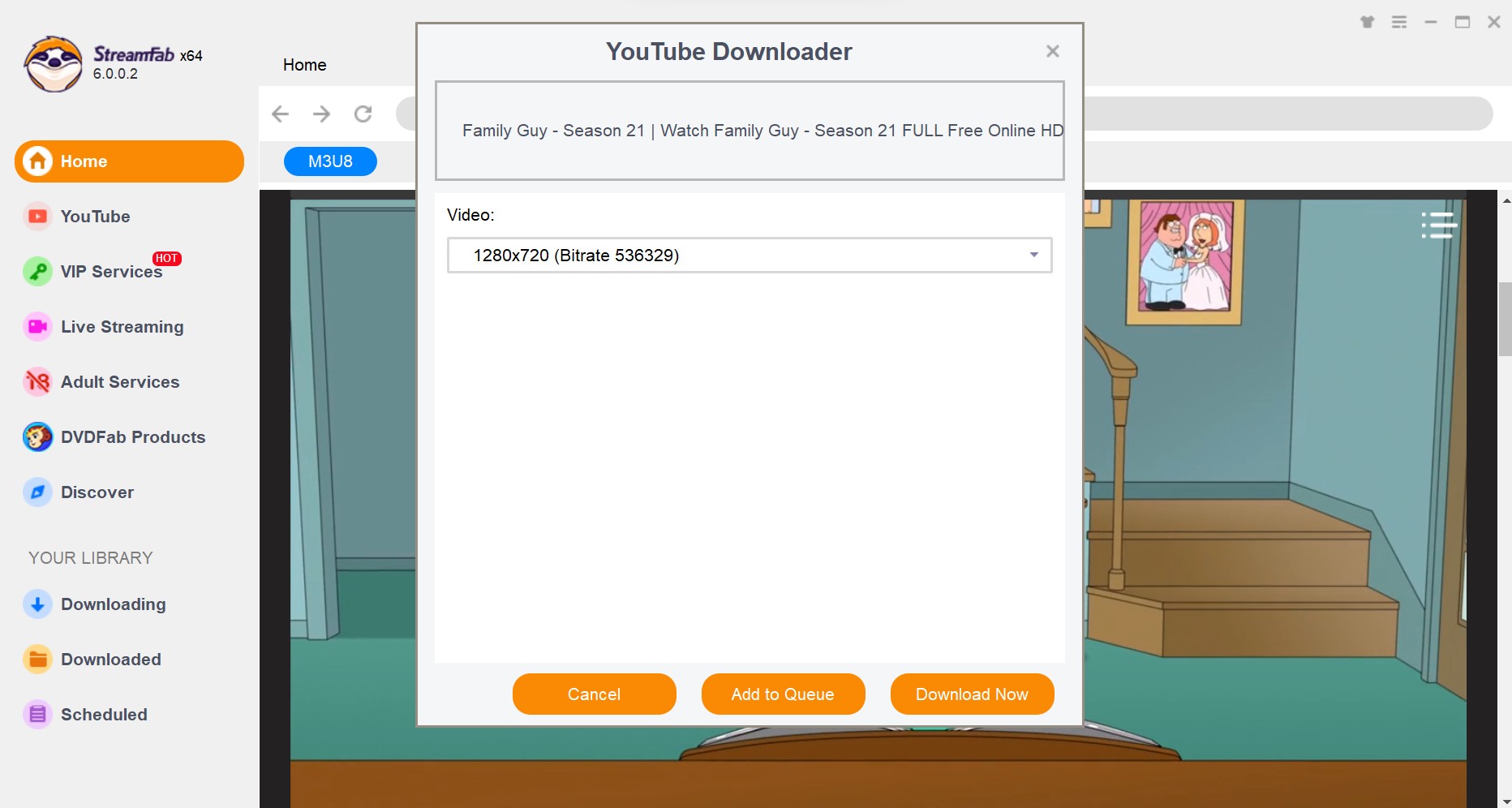Click the scrollbar up arrow

[1506, 200]
